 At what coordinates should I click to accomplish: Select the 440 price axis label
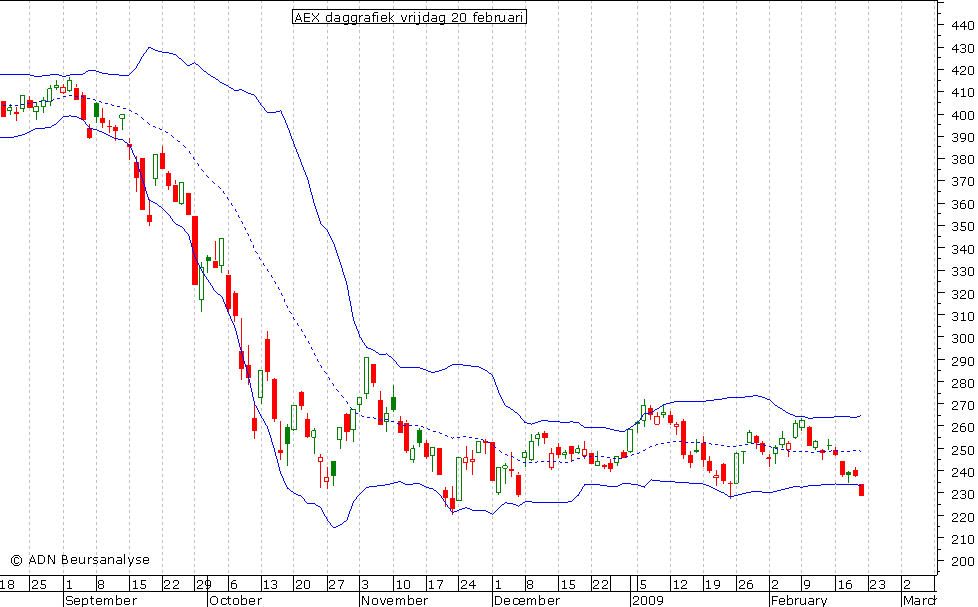tap(963, 26)
